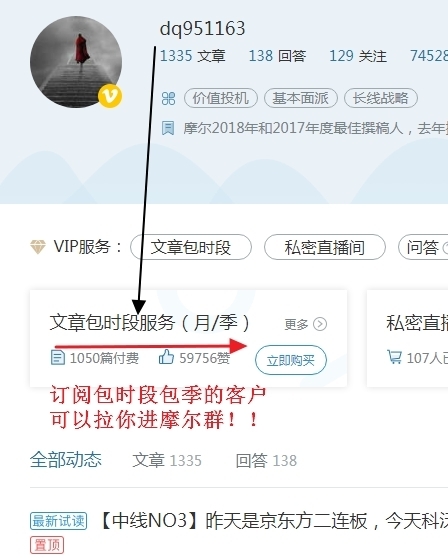Viewport: 448px width, 558px height.
Task: Click the 立即购买 button
Action: click(291, 360)
